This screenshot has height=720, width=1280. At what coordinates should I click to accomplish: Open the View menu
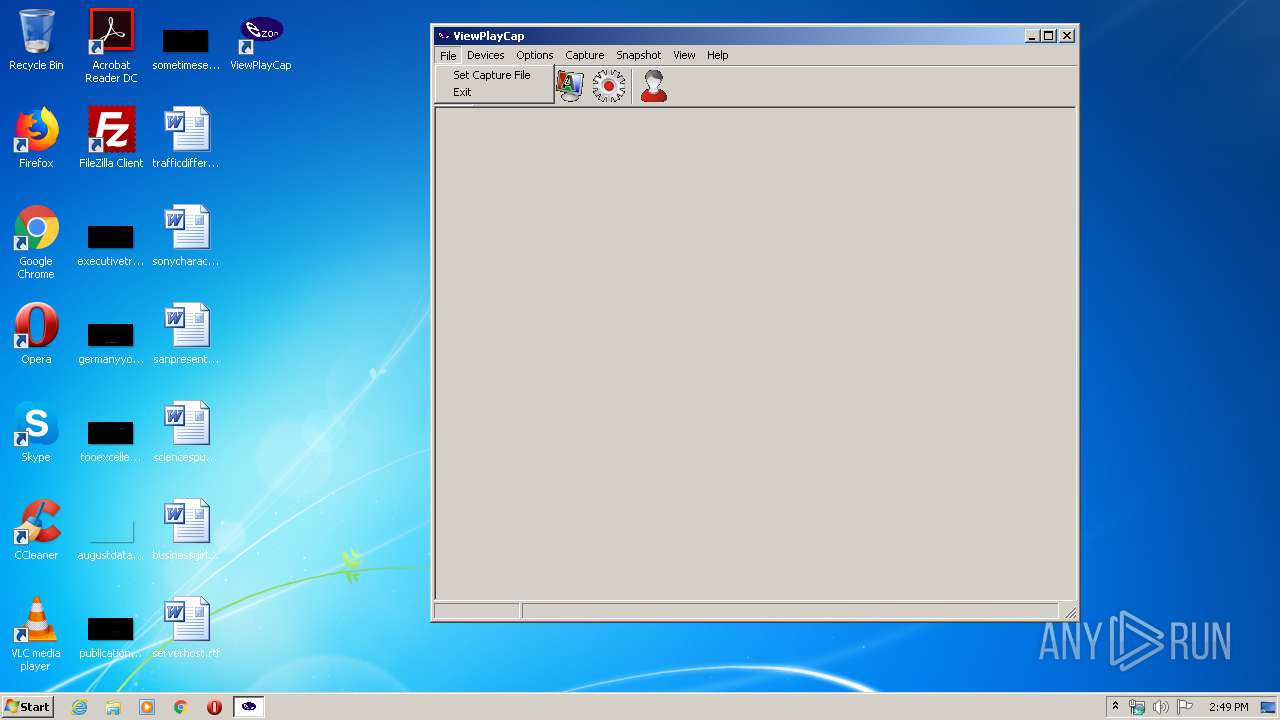pyautogui.click(x=684, y=55)
